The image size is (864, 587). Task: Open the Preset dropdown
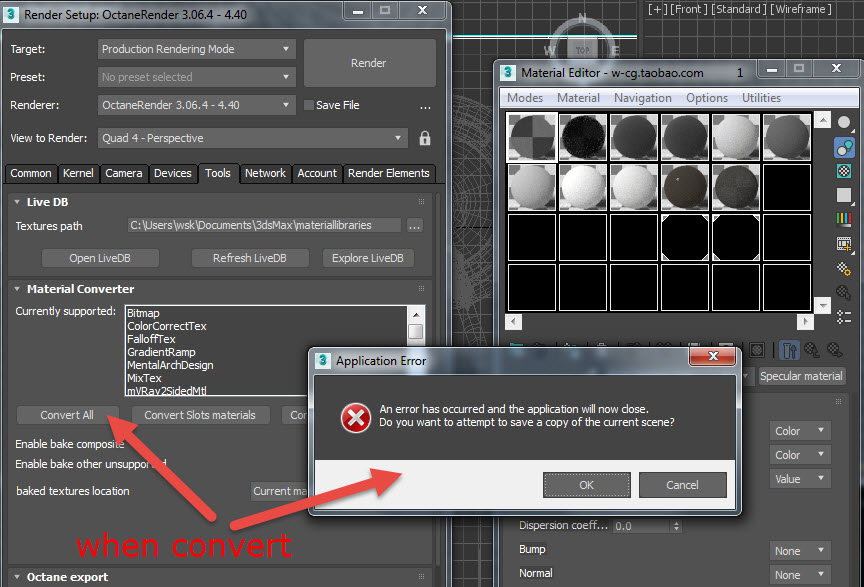[197, 77]
